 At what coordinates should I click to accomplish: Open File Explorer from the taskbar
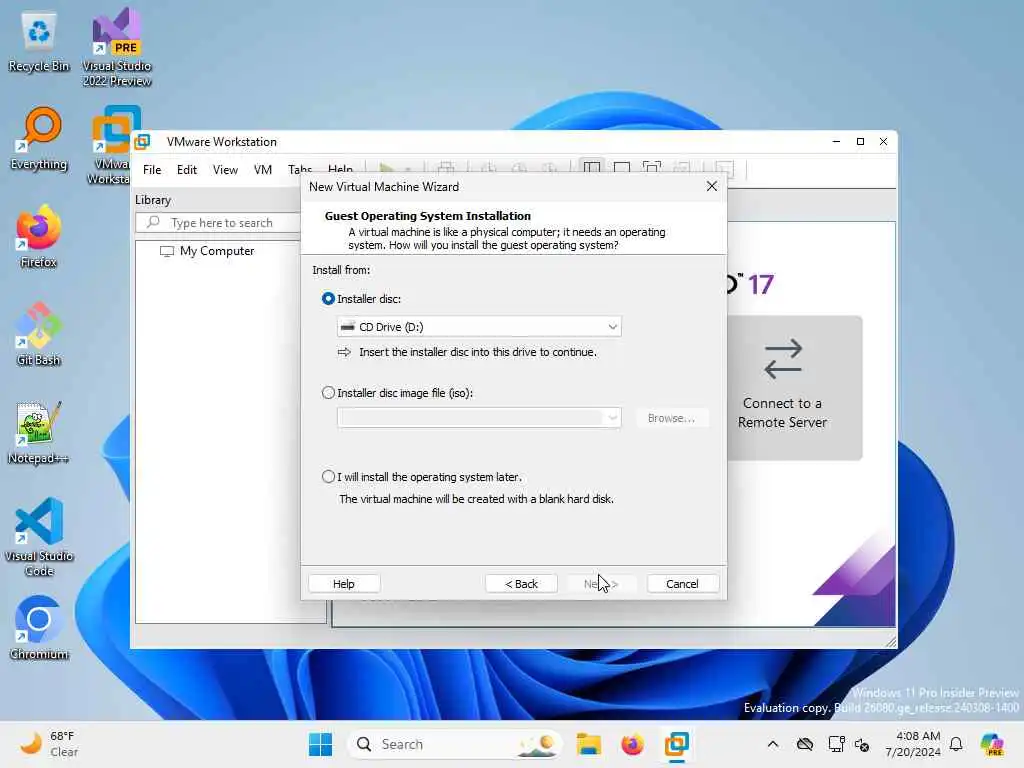coord(588,744)
